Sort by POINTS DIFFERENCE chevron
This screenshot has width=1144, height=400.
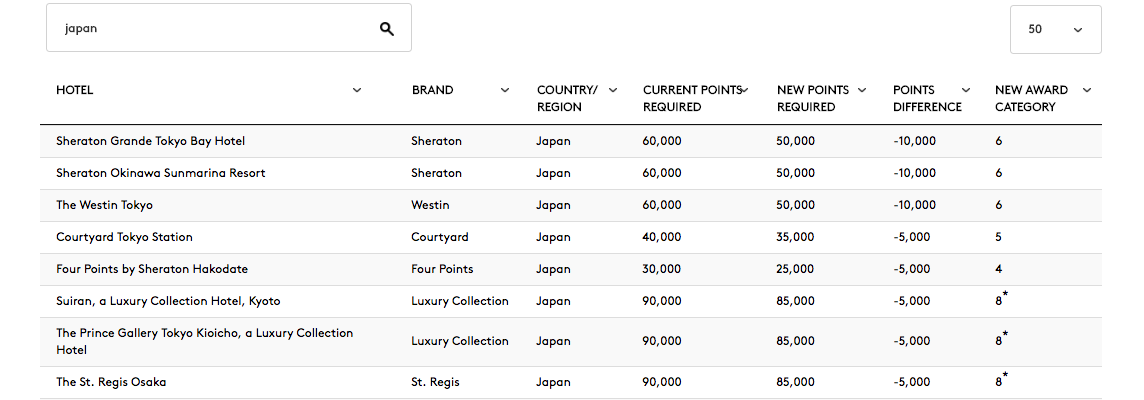966,91
